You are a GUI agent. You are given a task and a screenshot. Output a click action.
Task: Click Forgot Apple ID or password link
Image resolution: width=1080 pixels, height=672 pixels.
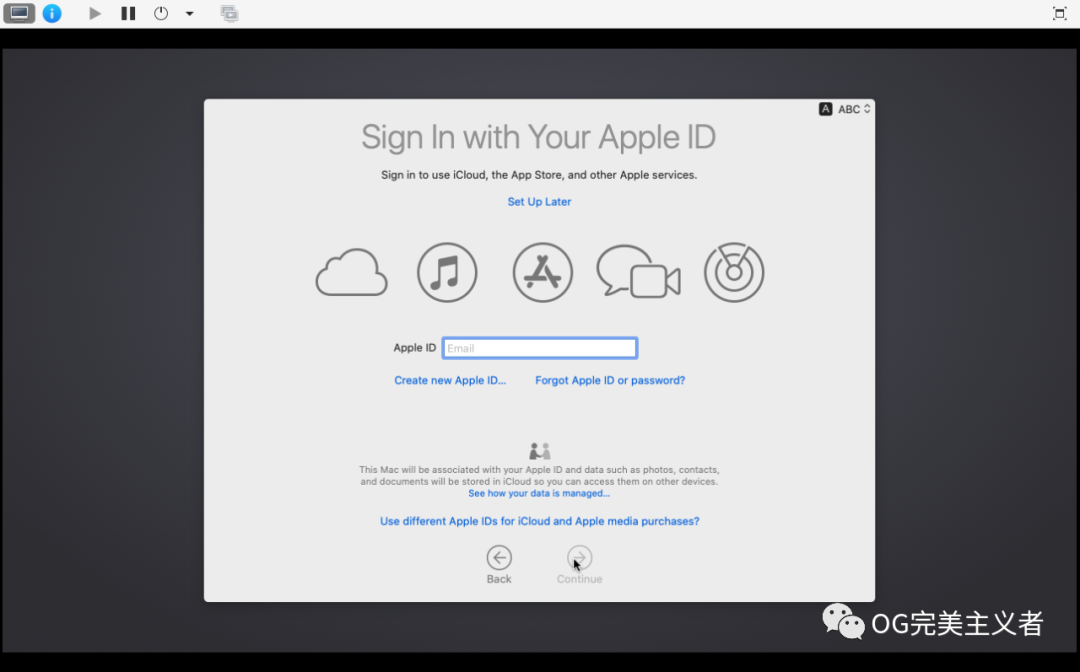click(610, 380)
